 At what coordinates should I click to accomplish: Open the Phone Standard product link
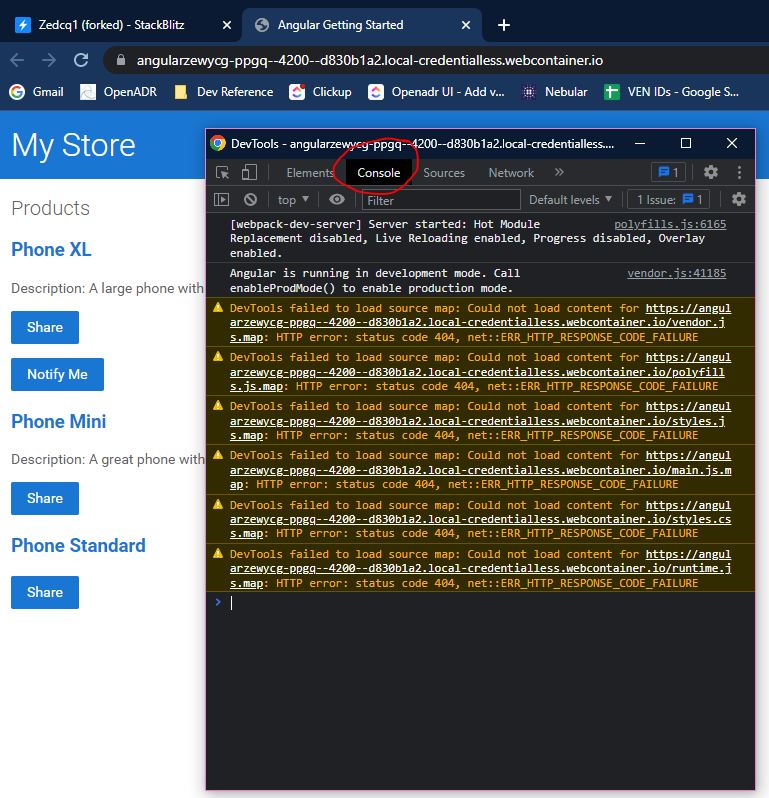[78, 546]
